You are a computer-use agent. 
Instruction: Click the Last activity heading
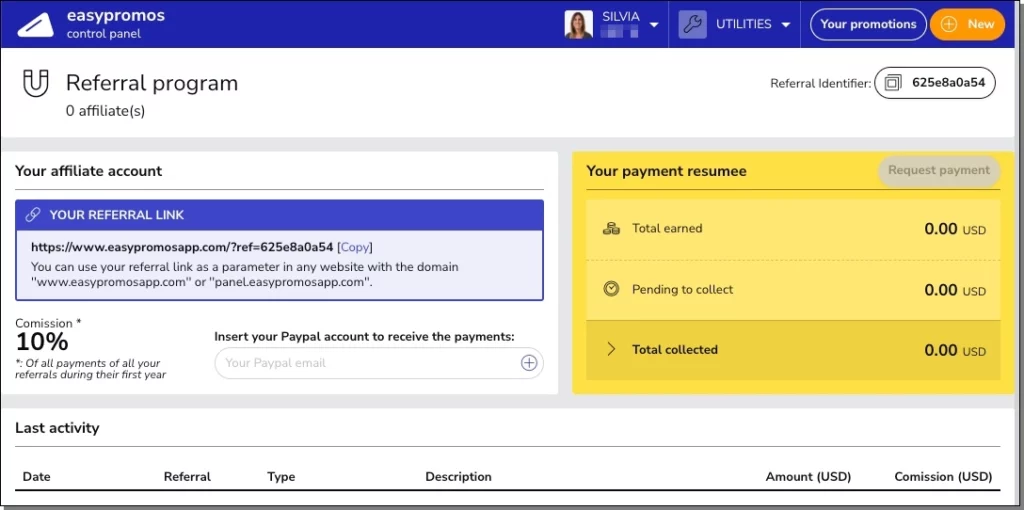click(x=57, y=428)
